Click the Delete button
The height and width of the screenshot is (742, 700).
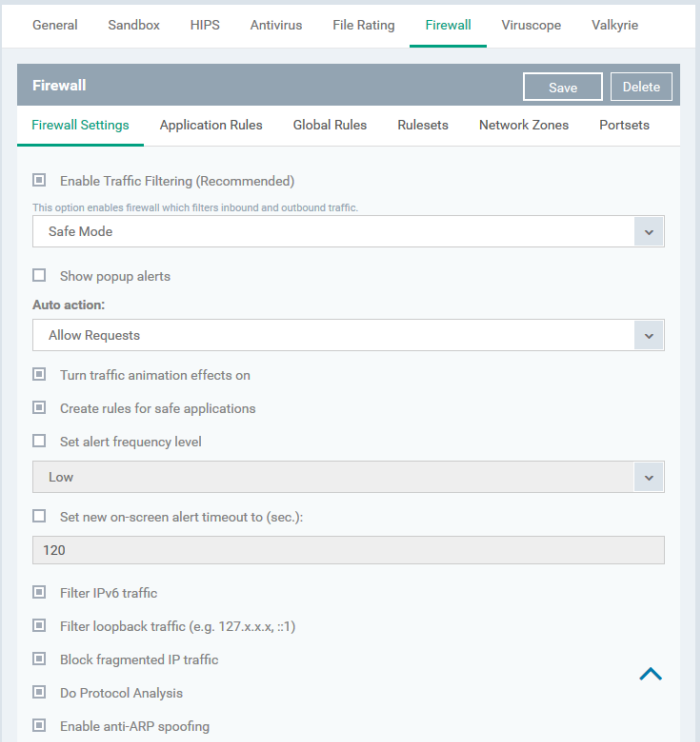click(x=641, y=87)
